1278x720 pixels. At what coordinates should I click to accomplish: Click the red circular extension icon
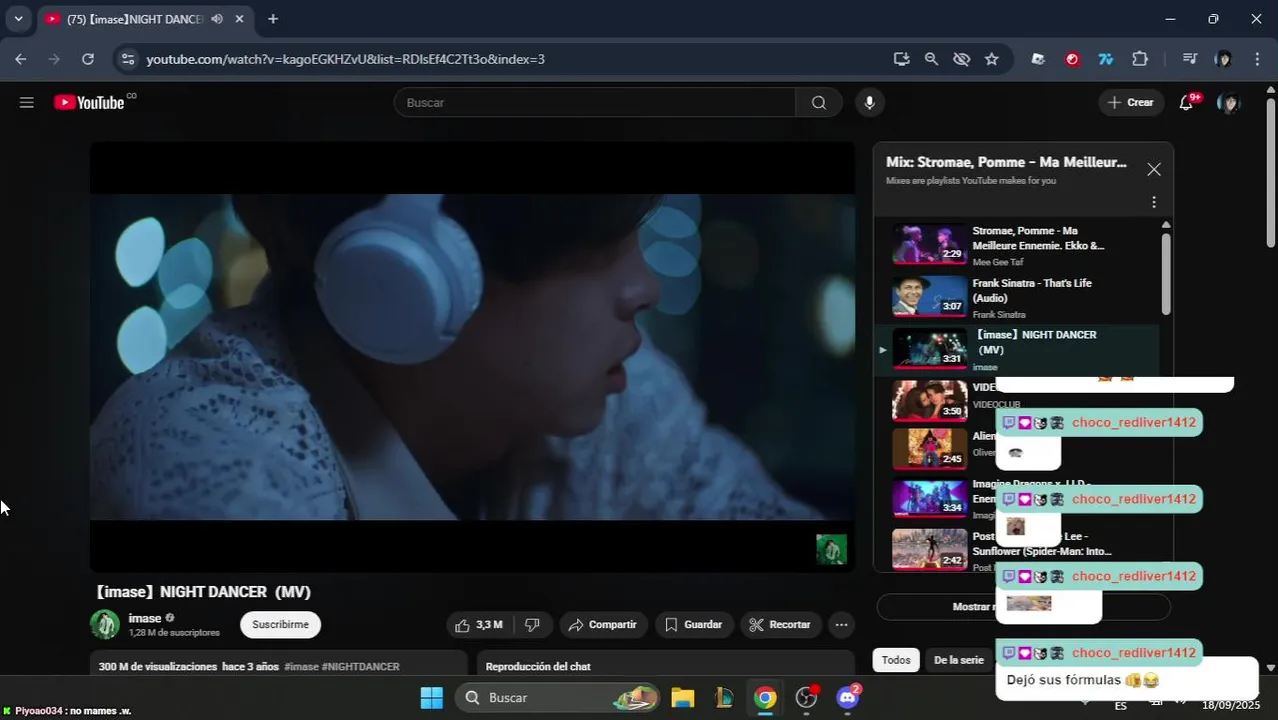1072,59
